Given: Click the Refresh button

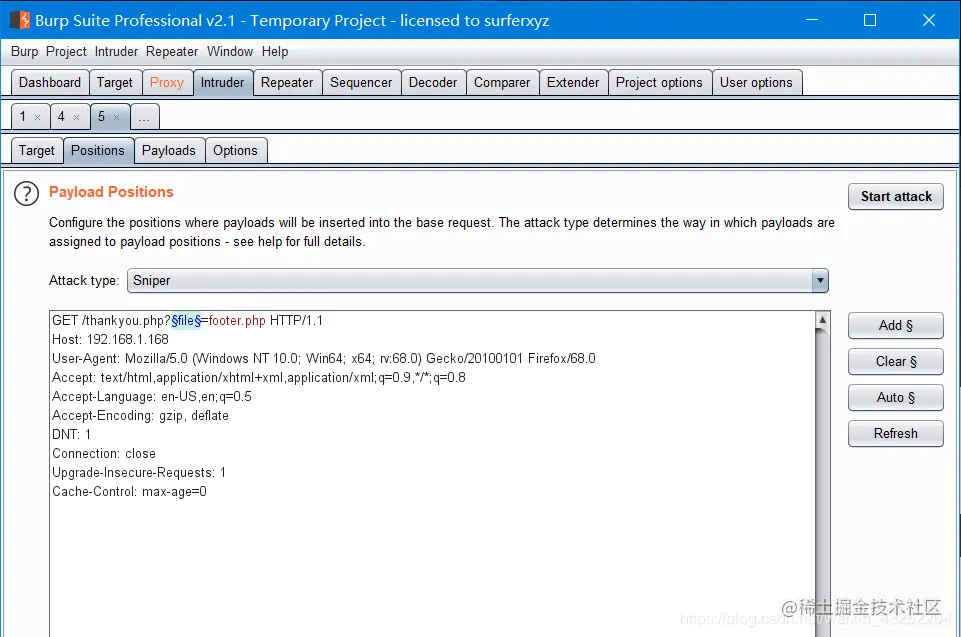Looking at the screenshot, I should [x=895, y=433].
